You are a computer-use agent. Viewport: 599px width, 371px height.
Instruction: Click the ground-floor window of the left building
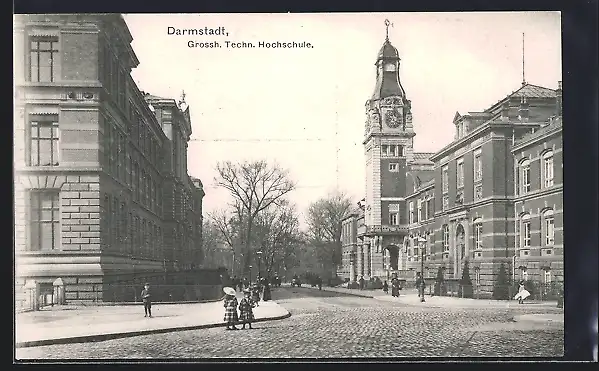[45, 220]
